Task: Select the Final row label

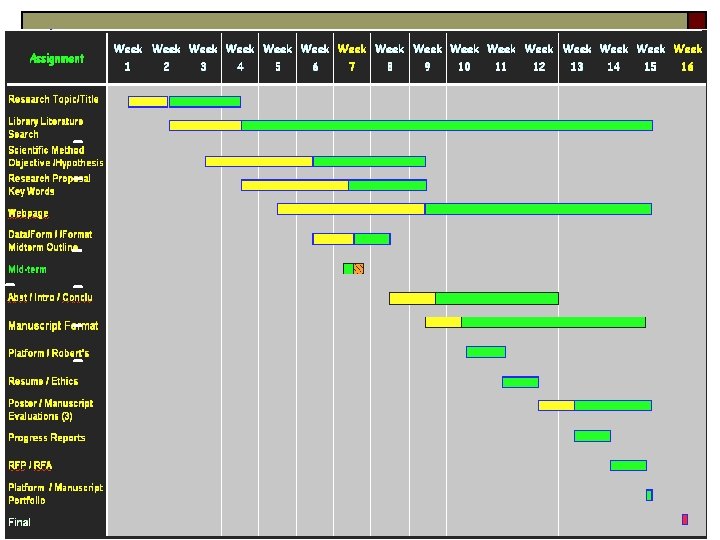Action: pos(19,522)
